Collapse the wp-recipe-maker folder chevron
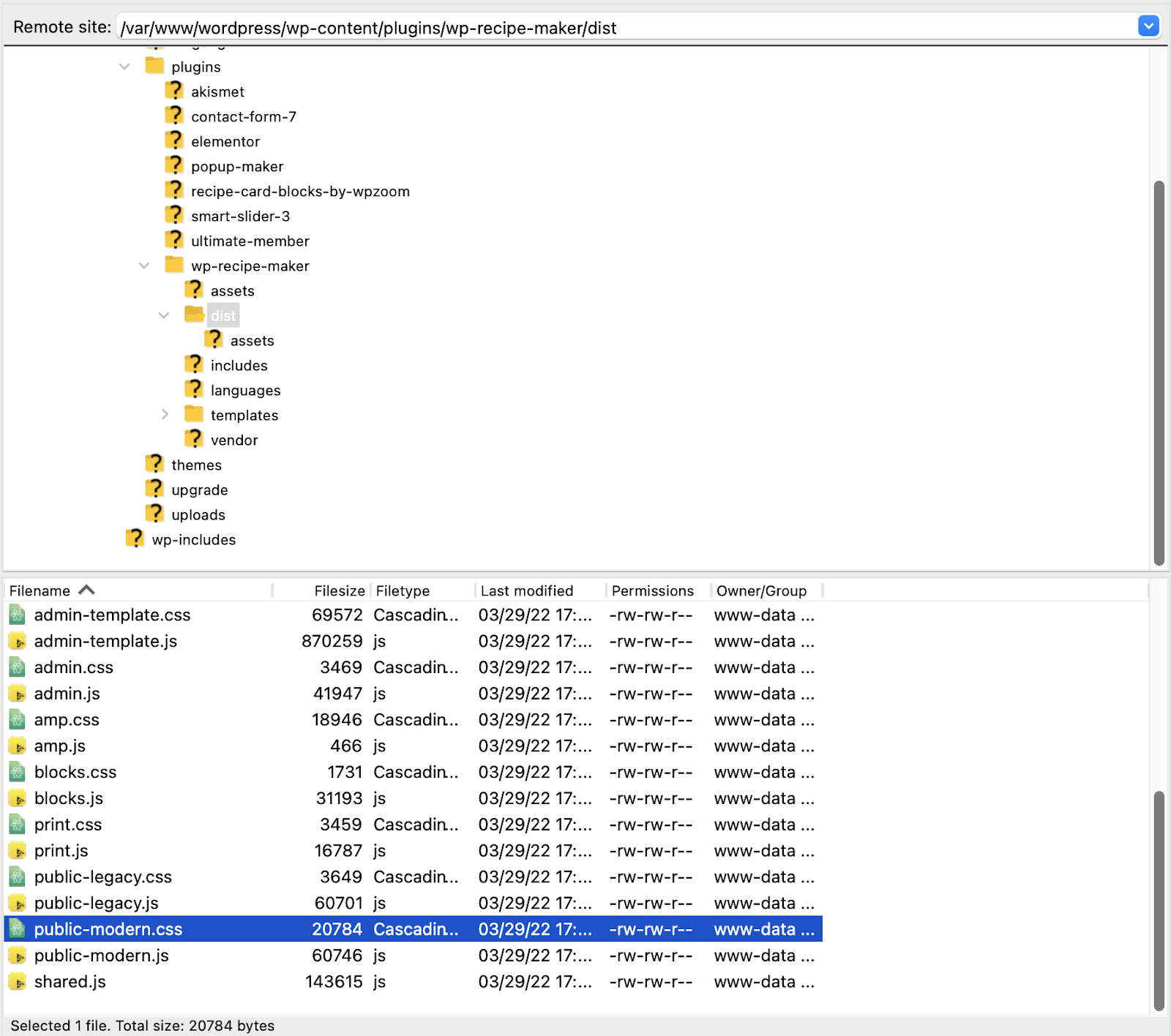This screenshot has width=1171, height=1036. pyautogui.click(x=144, y=266)
